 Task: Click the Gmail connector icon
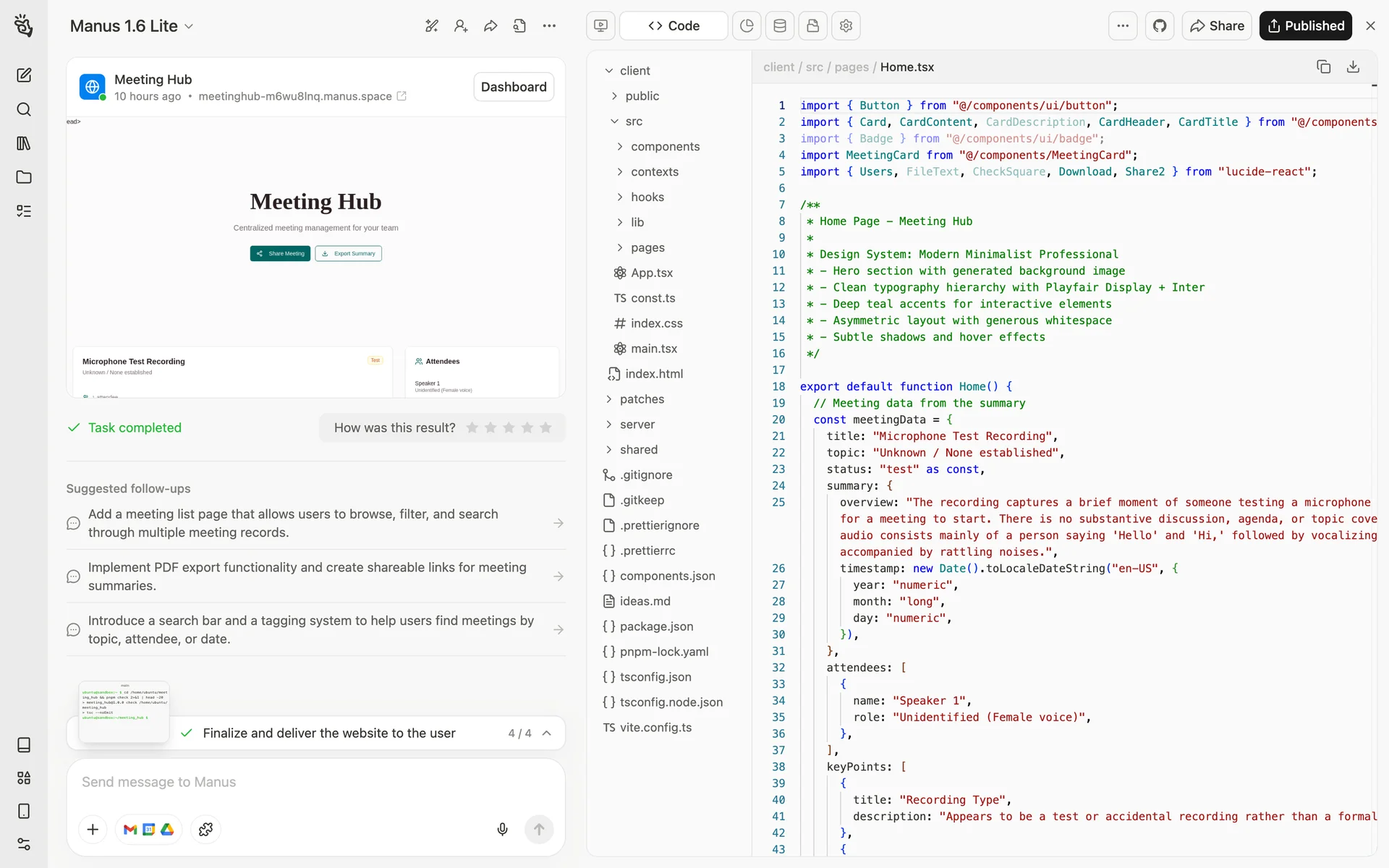pos(130,829)
